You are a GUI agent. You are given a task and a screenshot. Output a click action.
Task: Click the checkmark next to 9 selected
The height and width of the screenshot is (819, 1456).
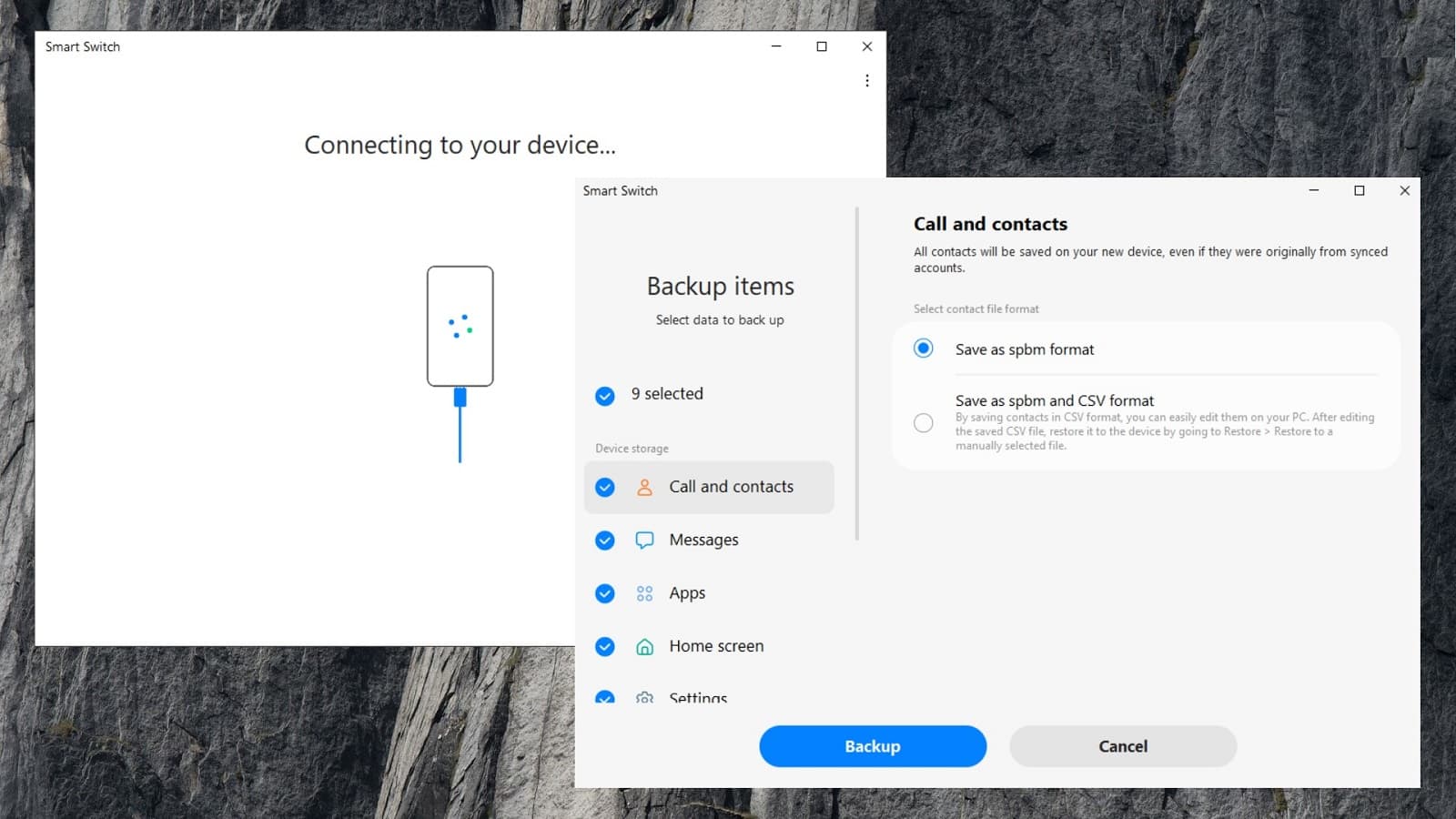pyautogui.click(x=604, y=395)
